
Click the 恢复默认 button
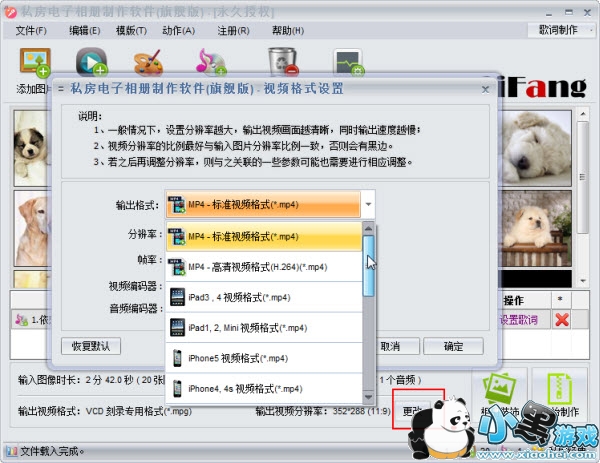(x=91, y=346)
